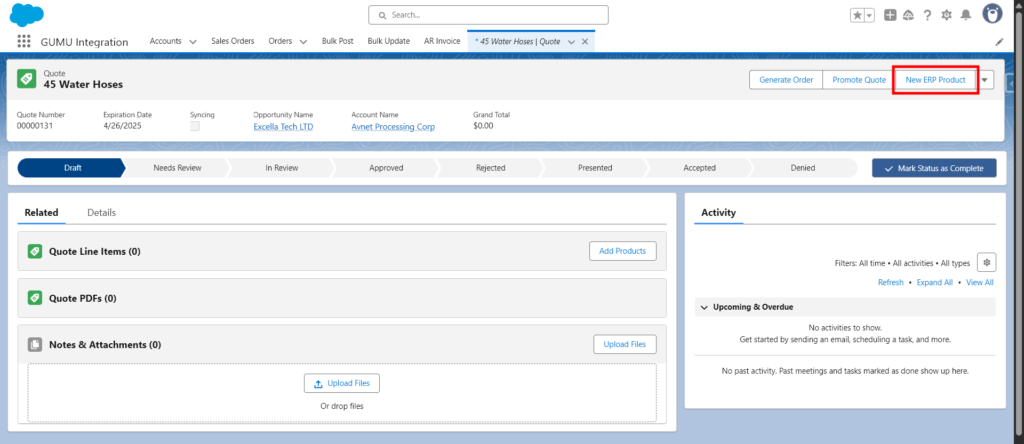Select the Approved stage in status path
The image size is (1024, 444).
point(386,168)
